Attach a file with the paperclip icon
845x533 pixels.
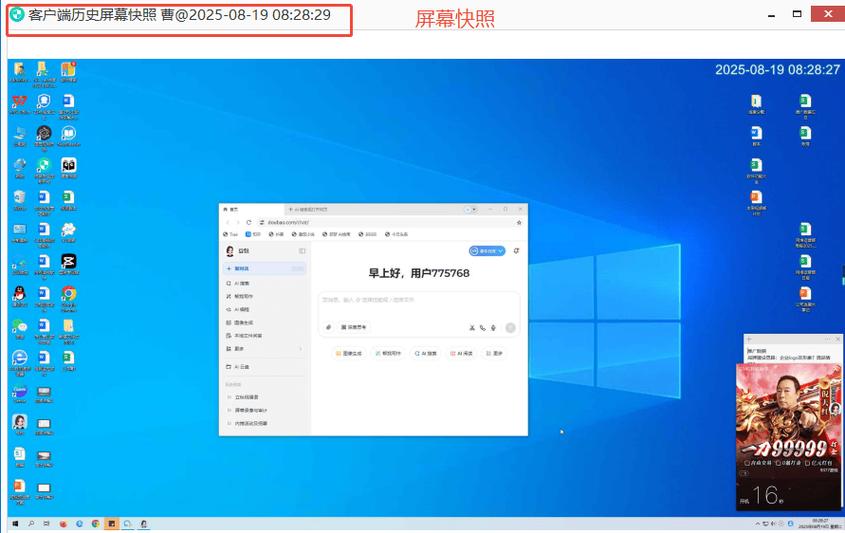click(328, 327)
